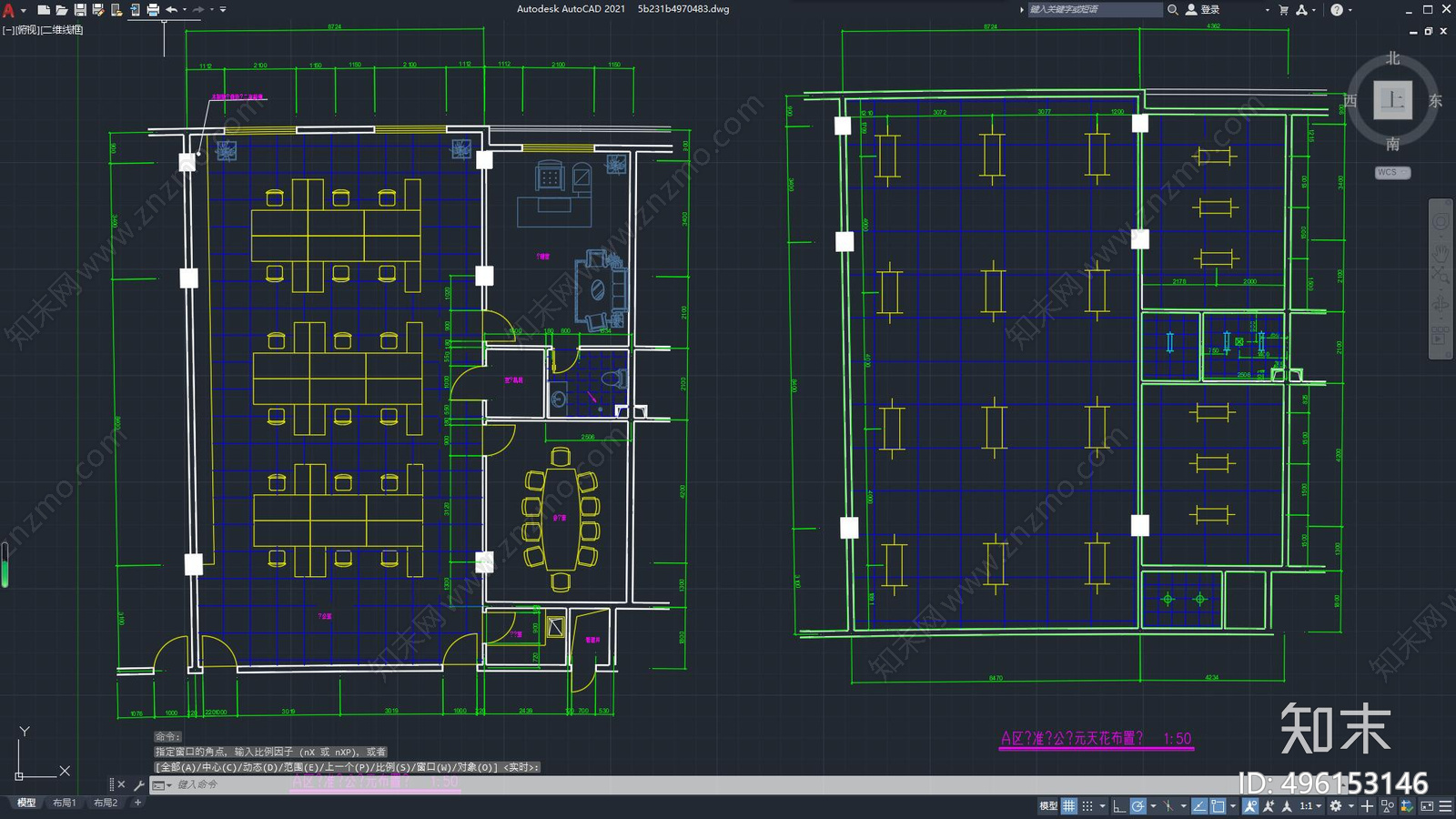Click status bar 模型 space button
Viewport: 1456px width, 819px height.
tap(1048, 806)
